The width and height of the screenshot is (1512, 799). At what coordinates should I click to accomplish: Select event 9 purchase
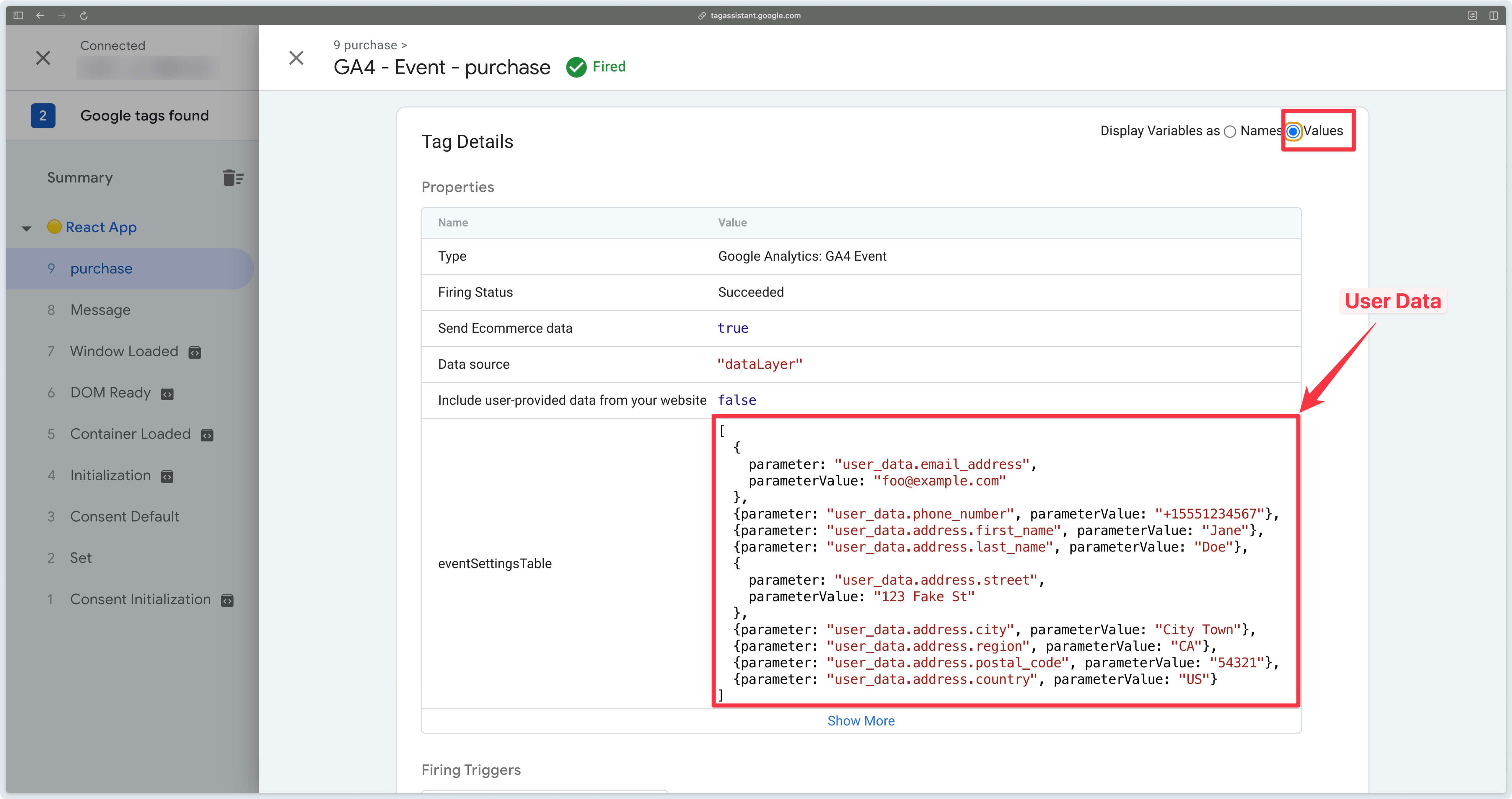tap(130, 268)
